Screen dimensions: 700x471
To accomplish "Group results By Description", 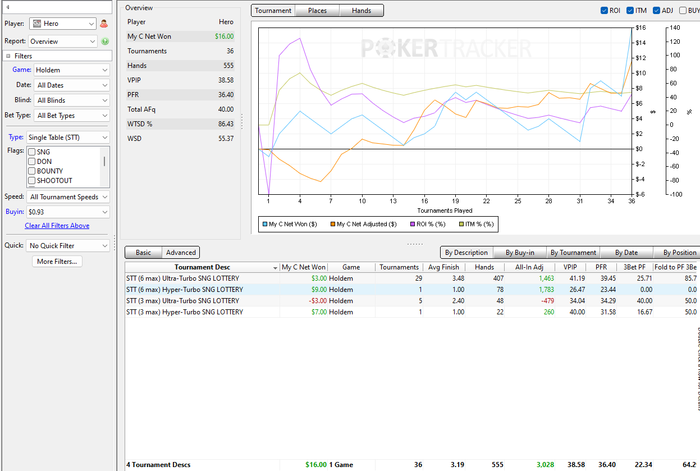I will pos(467,253).
